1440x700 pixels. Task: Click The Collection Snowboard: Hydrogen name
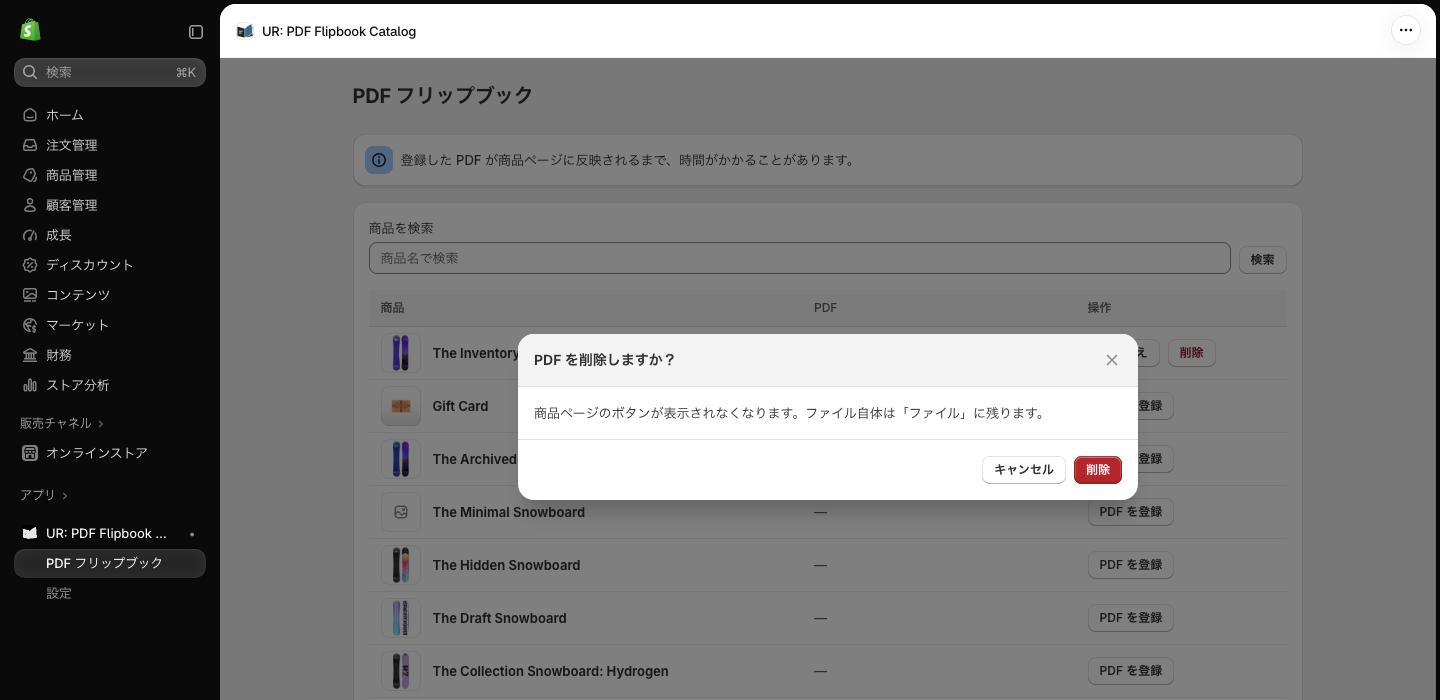coord(550,671)
